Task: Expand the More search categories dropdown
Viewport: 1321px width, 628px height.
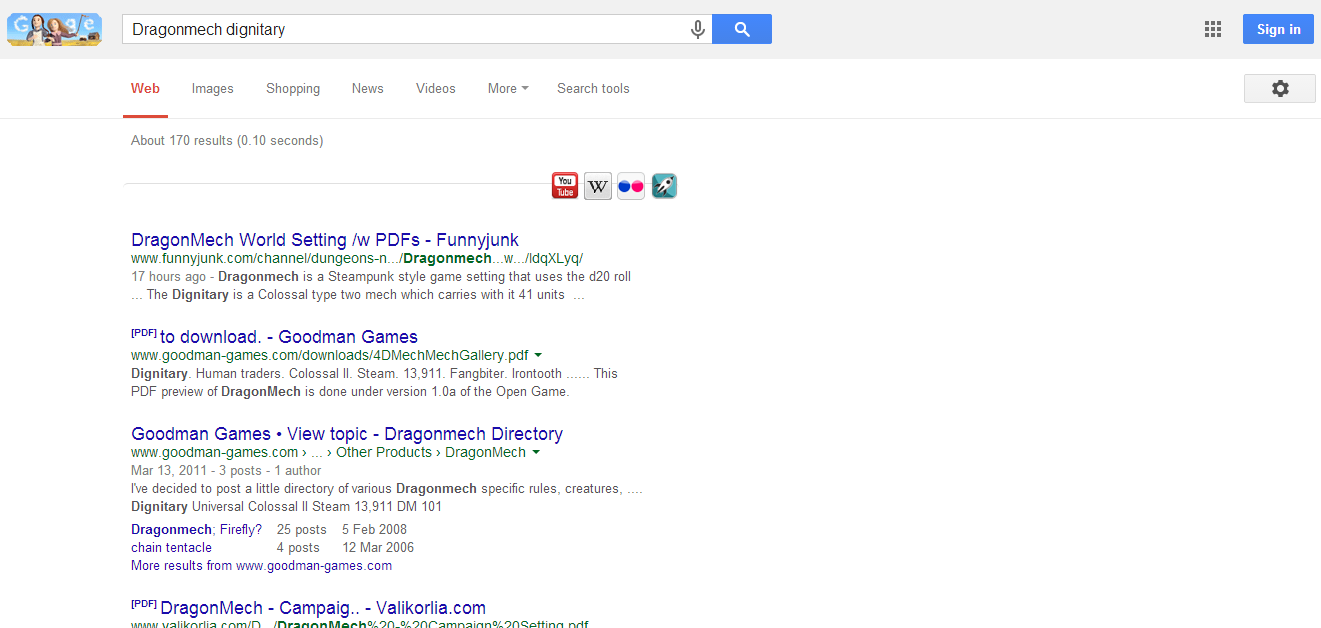Action: [x=508, y=89]
